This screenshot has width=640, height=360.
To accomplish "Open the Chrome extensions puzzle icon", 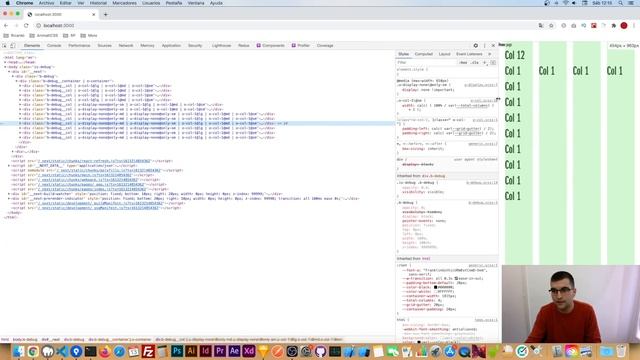I will 613,25.
